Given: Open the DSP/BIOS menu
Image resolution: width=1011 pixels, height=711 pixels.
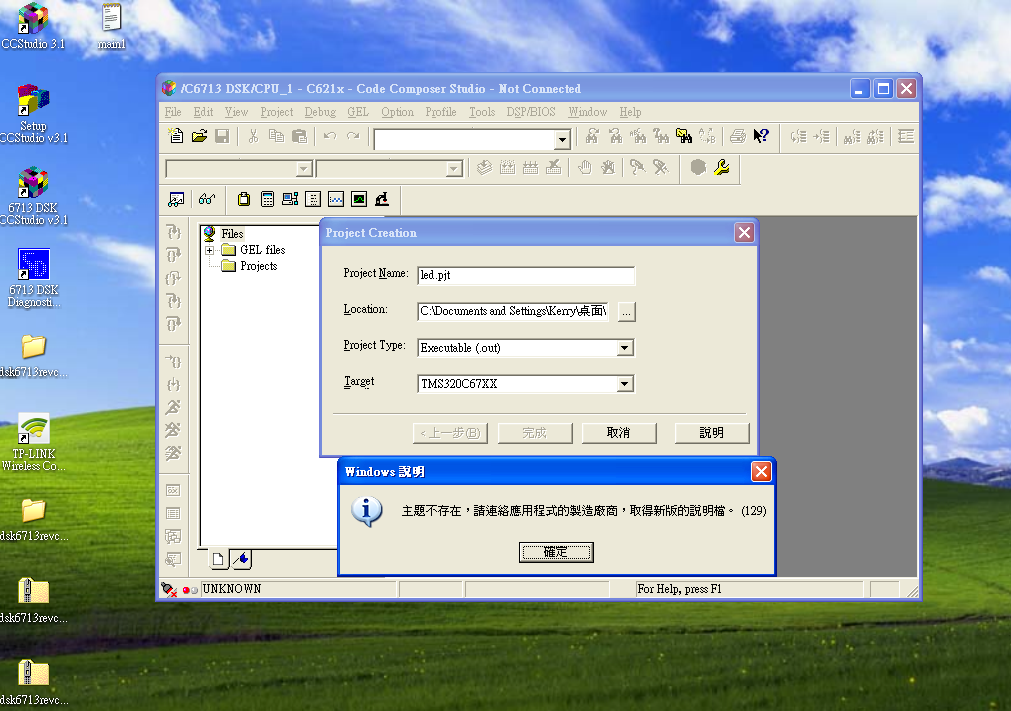Looking at the screenshot, I should (531, 112).
